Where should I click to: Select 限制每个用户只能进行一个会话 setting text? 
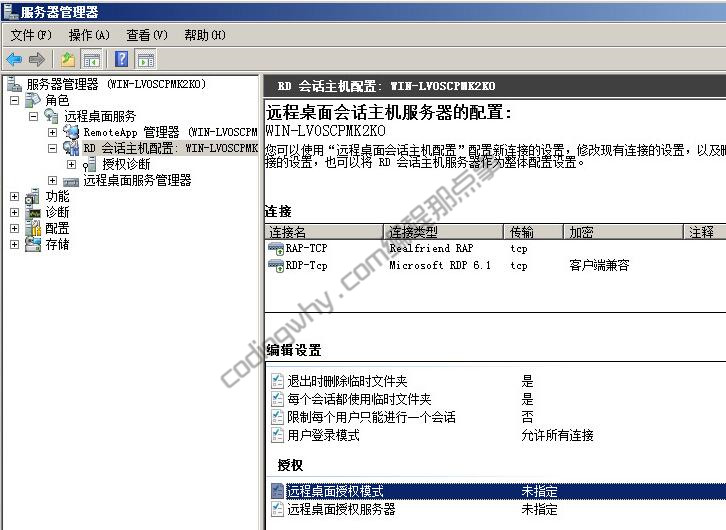click(x=371, y=417)
